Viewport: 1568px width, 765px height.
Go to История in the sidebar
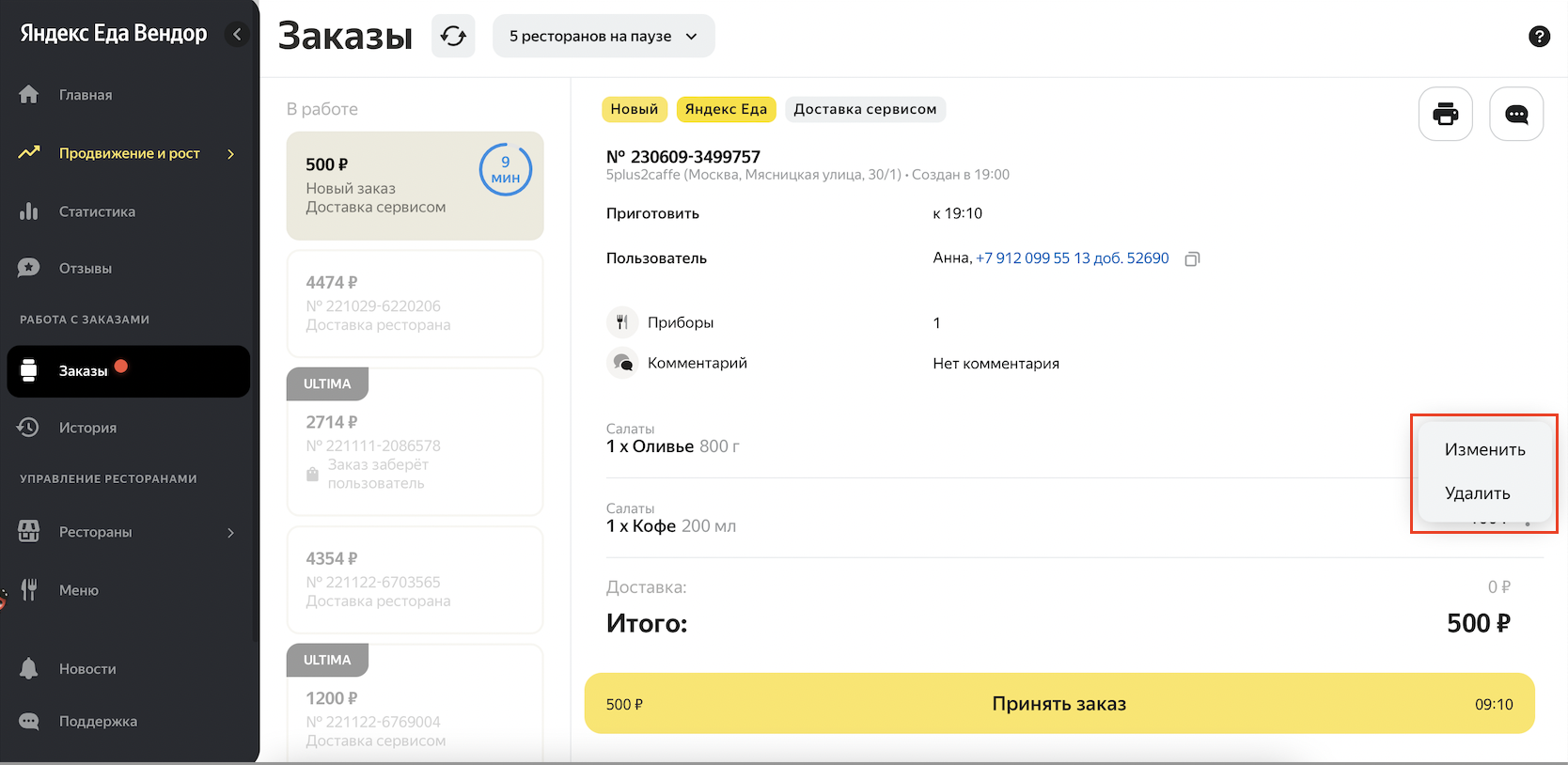pos(87,428)
